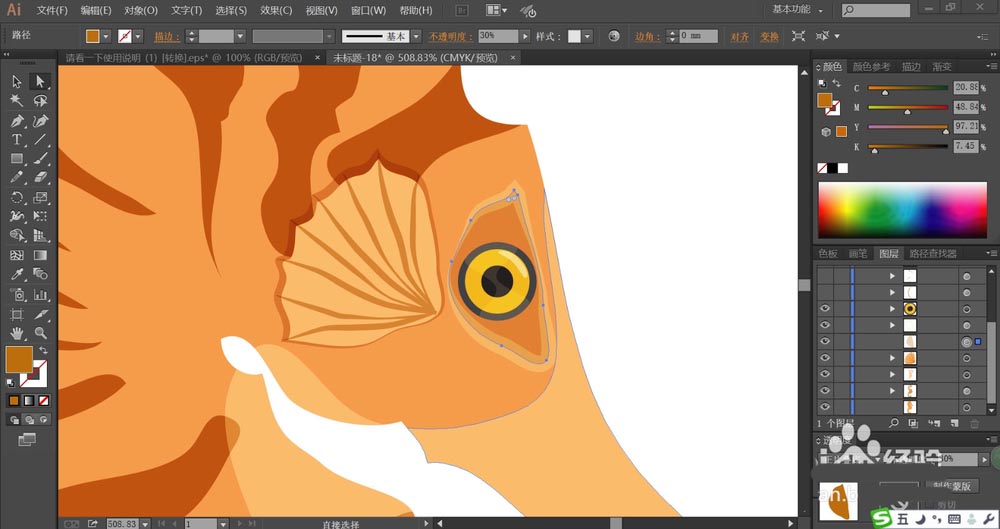Open the stroke color dropdown in control bar
The image size is (1000, 529).
[138, 36]
